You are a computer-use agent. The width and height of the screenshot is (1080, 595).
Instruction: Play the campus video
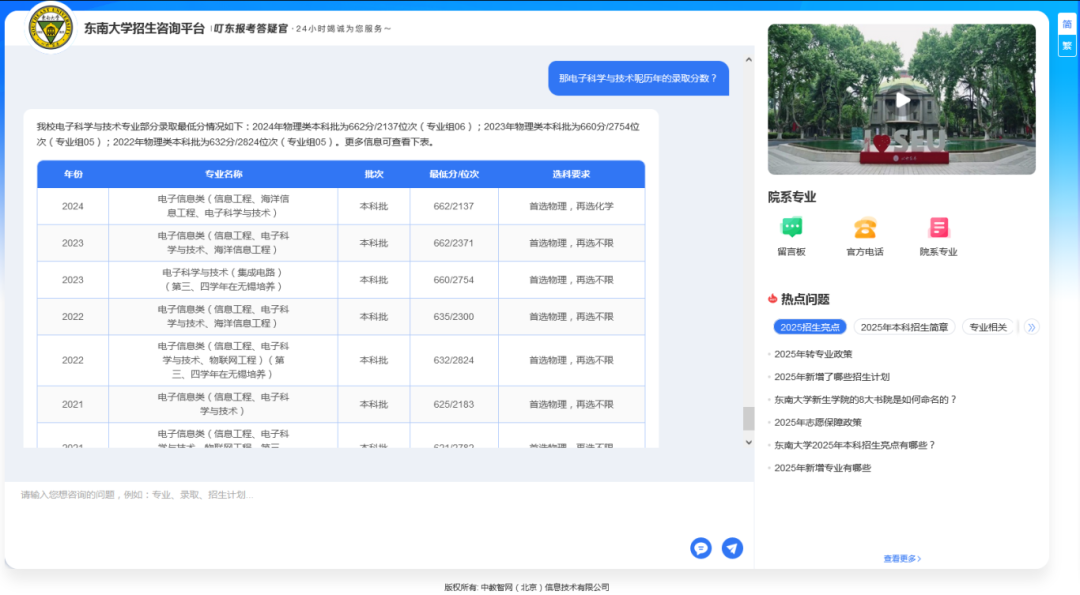902,100
